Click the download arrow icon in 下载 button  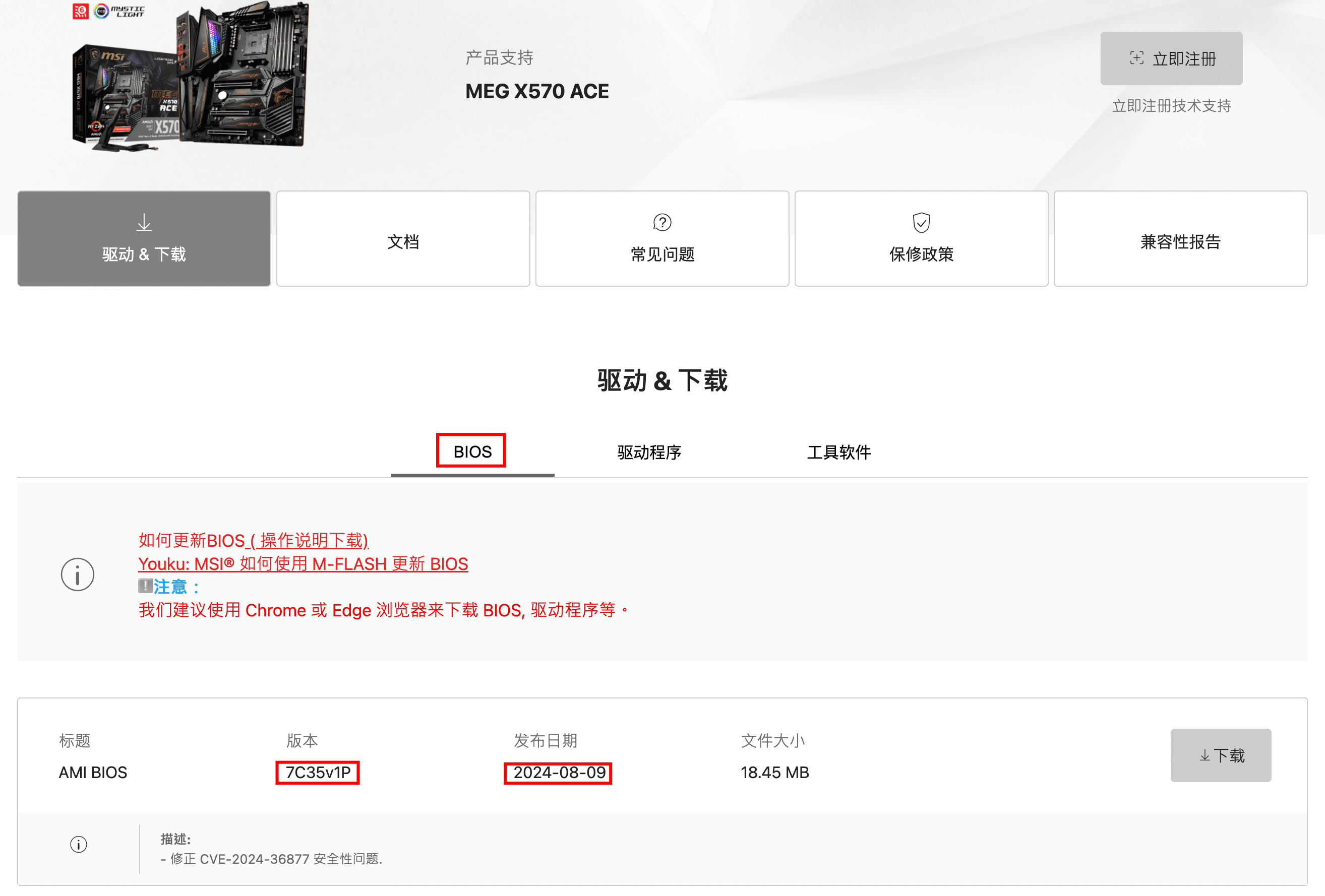pos(1204,755)
